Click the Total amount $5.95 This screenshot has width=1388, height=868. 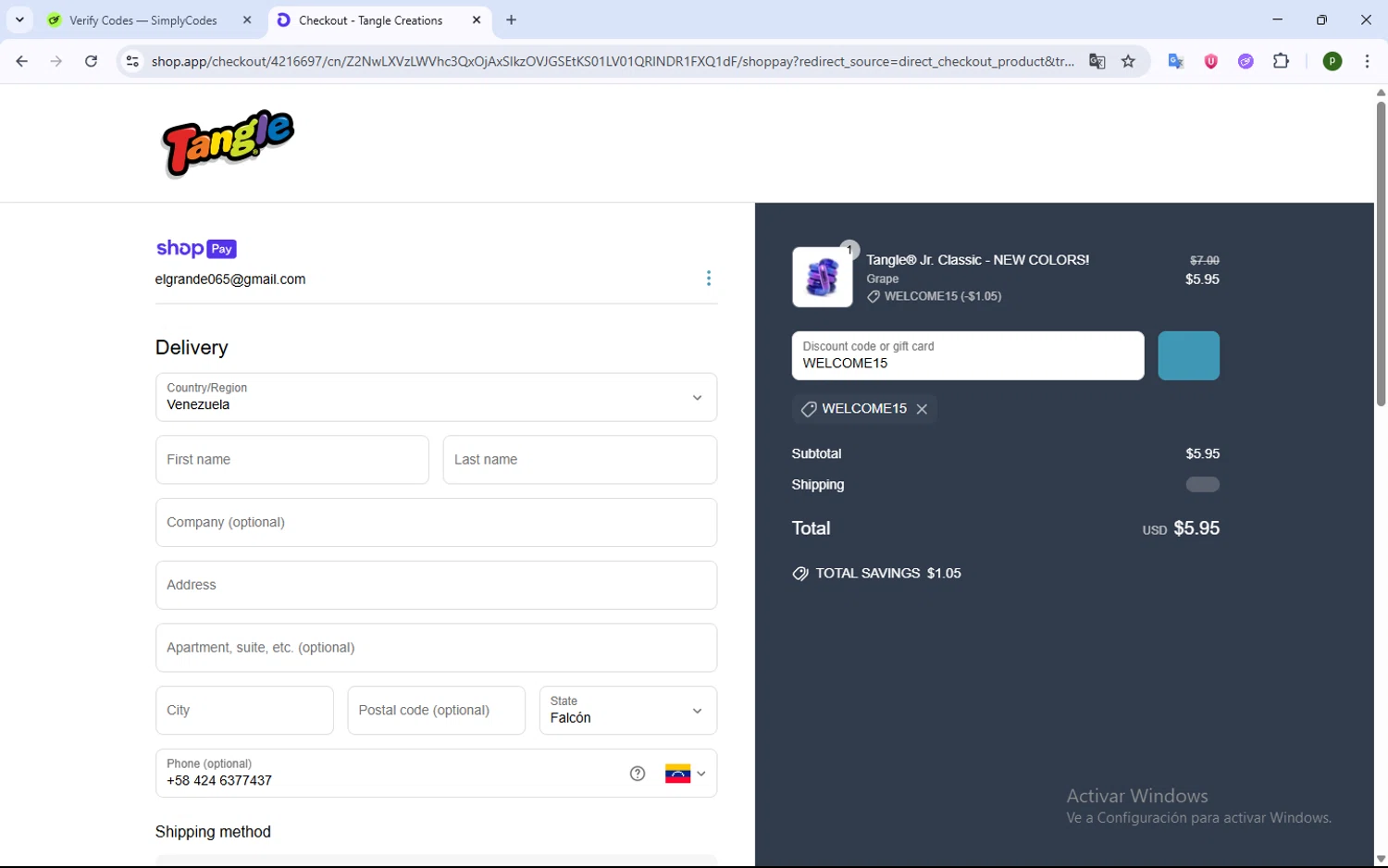pyautogui.click(x=1196, y=528)
